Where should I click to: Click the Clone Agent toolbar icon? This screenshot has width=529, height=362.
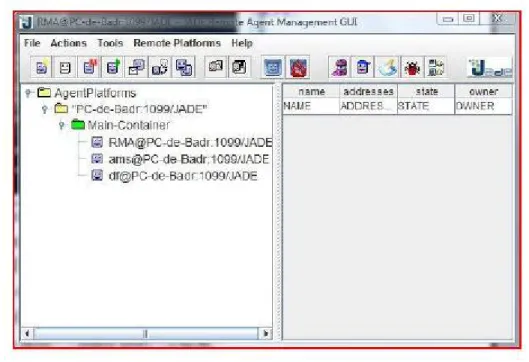(x=184, y=67)
